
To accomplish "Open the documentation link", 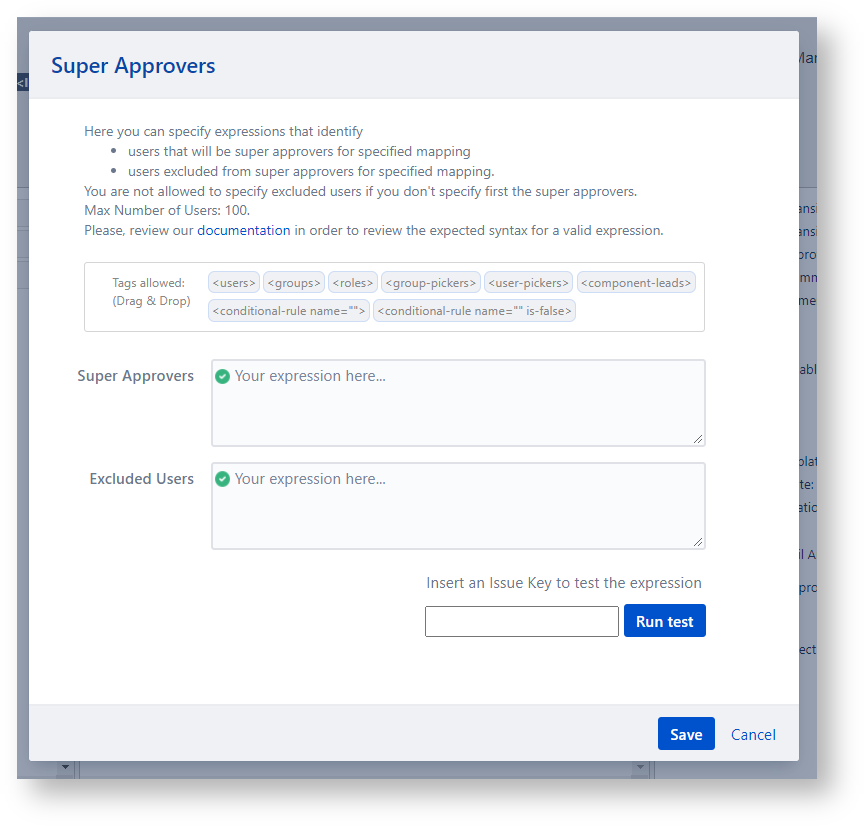I will coord(244,230).
